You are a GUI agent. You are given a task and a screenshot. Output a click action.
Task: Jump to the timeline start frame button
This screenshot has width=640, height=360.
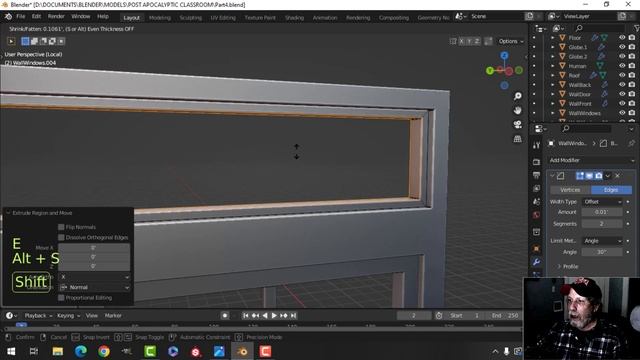click(245, 316)
